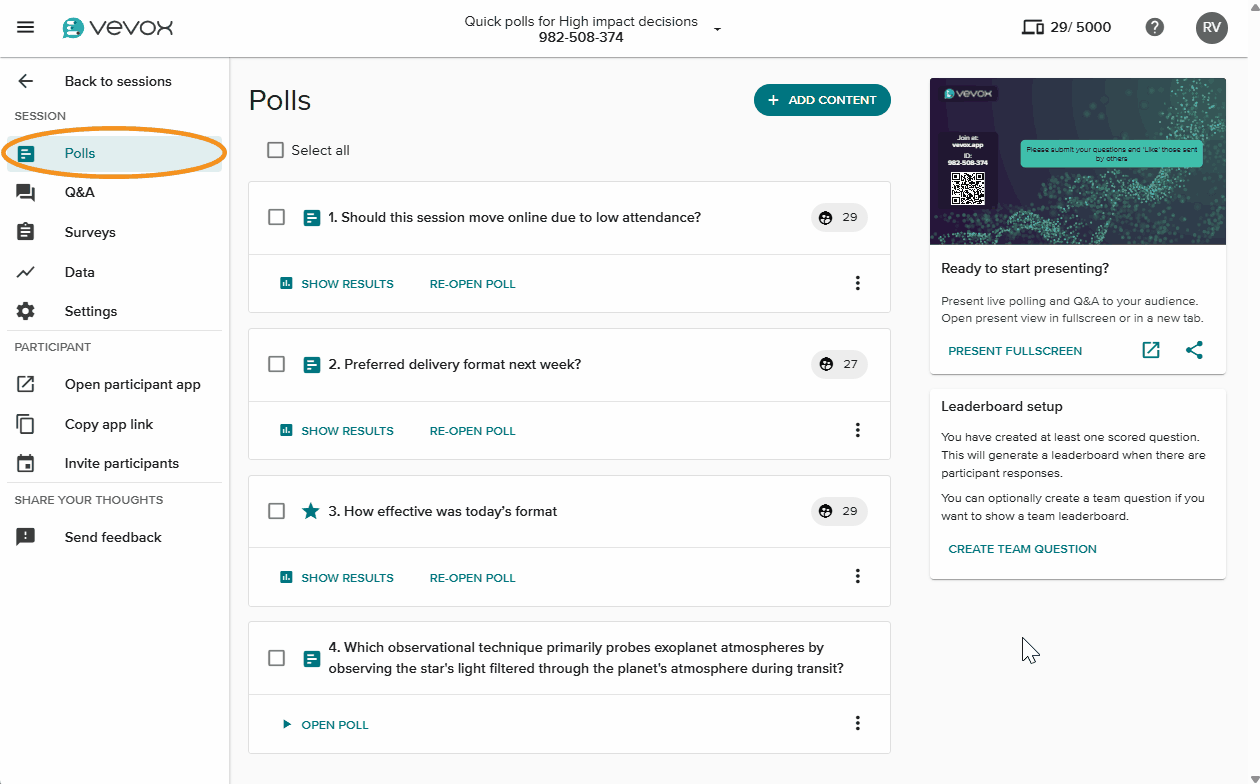Open present view in new tab icon
The height and width of the screenshot is (784, 1260).
pyautogui.click(x=1151, y=350)
